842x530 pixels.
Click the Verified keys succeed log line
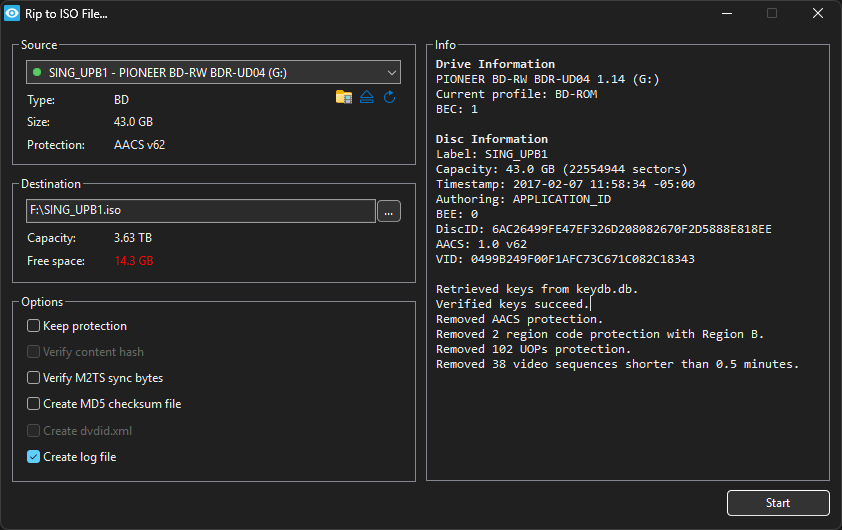(x=512, y=304)
